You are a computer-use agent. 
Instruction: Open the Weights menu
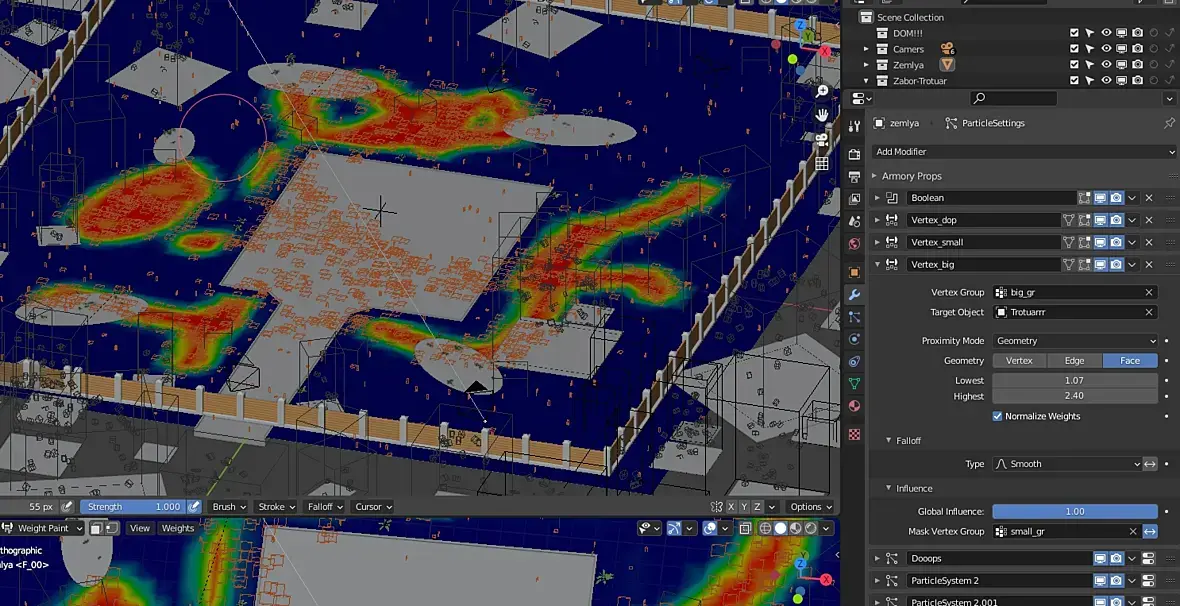[178, 528]
